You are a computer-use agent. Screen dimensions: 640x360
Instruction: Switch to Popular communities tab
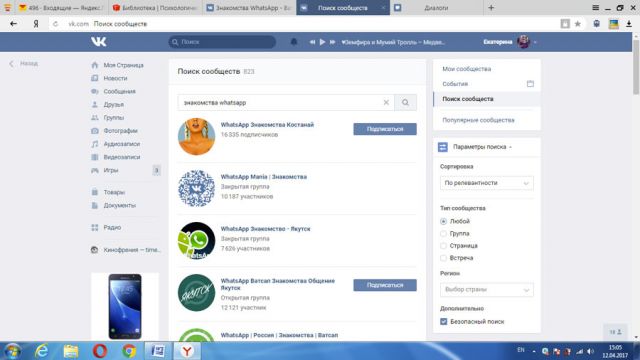478,120
